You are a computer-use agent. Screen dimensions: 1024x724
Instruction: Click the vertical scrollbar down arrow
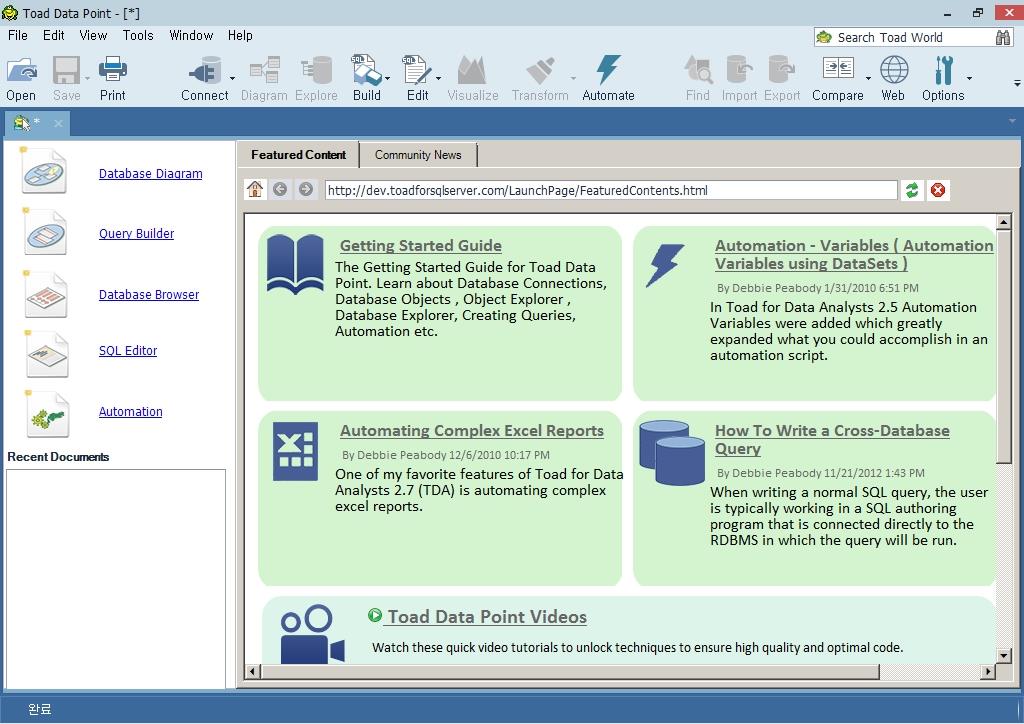pyautogui.click(x=1004, y=656)
